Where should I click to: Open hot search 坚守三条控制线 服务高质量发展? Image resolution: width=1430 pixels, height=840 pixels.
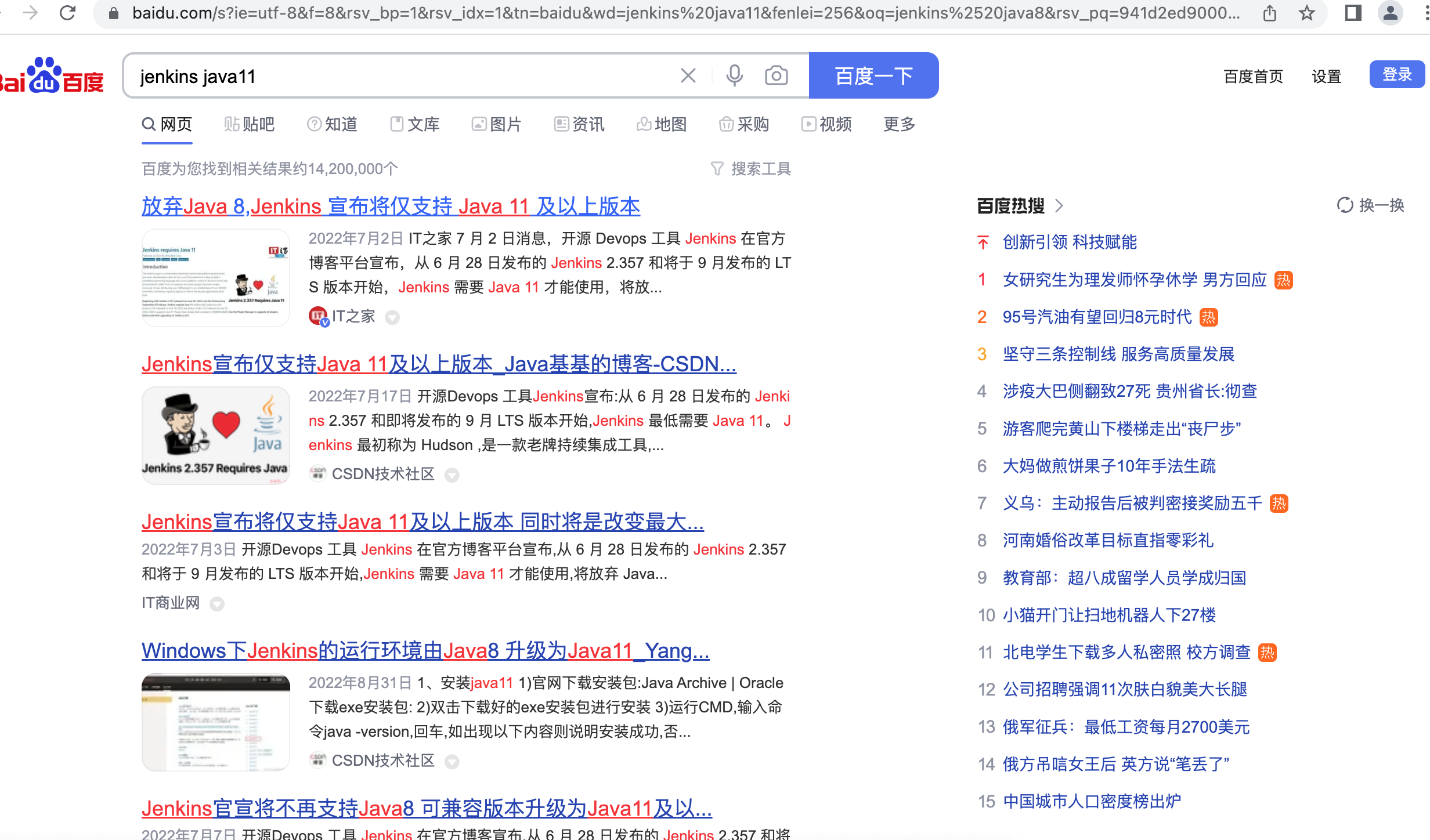(x=1118, y=354)
